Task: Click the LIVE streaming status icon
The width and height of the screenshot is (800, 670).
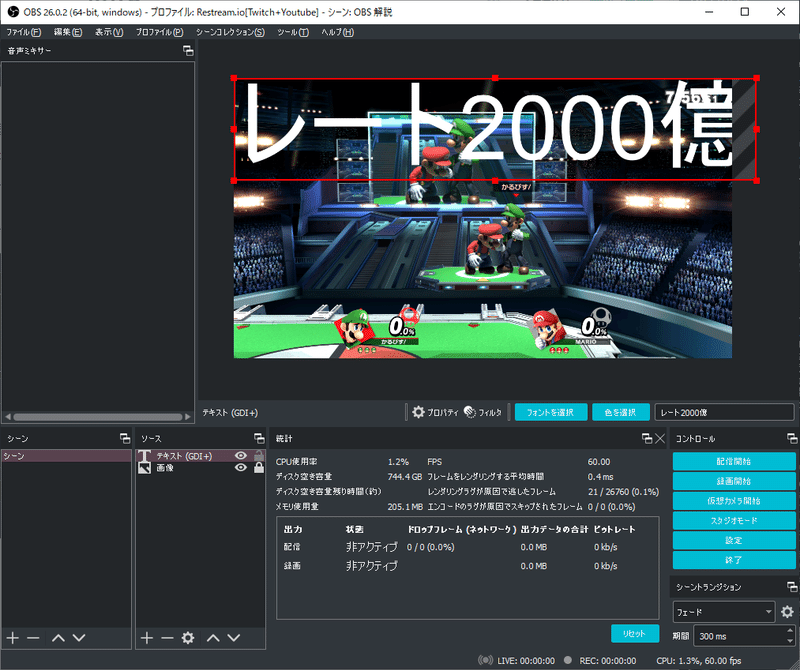Action: point(485,660)
